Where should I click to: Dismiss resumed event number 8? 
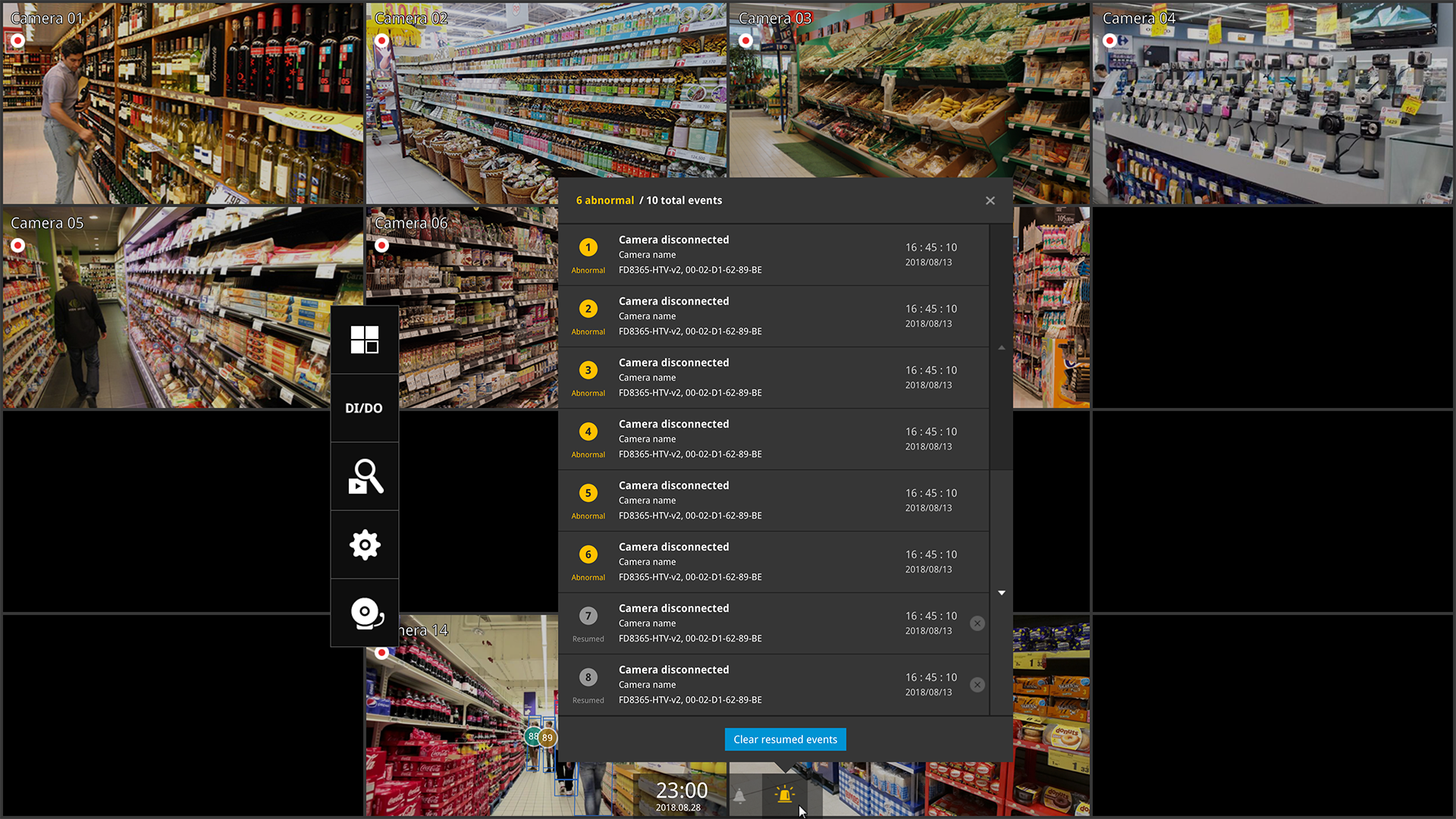coord(977,685)
